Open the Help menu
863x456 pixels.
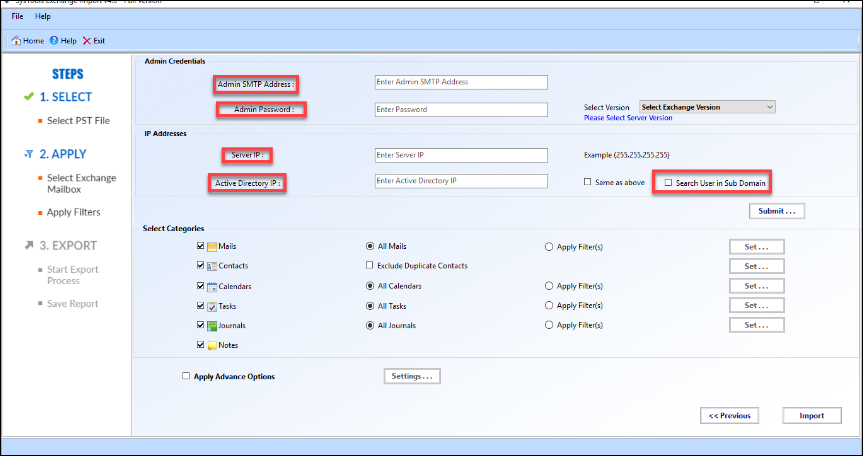click(43, 17)
